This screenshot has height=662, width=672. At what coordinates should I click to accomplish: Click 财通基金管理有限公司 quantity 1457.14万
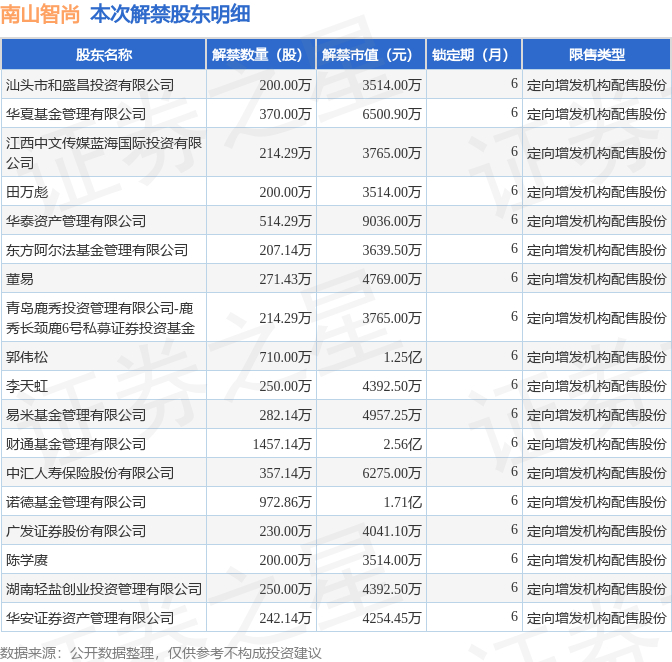282,444
